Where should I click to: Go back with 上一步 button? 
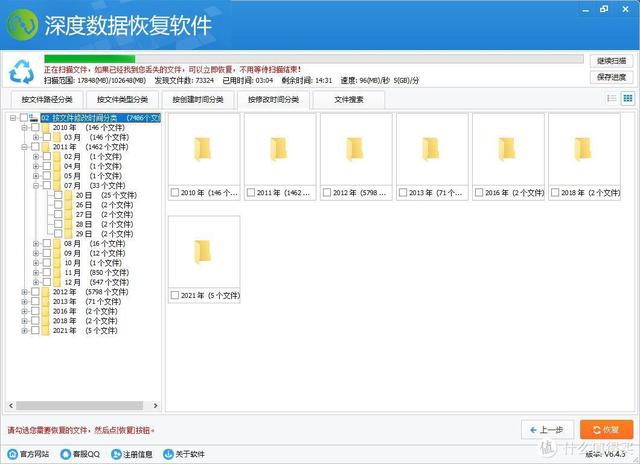coord(547,430)
